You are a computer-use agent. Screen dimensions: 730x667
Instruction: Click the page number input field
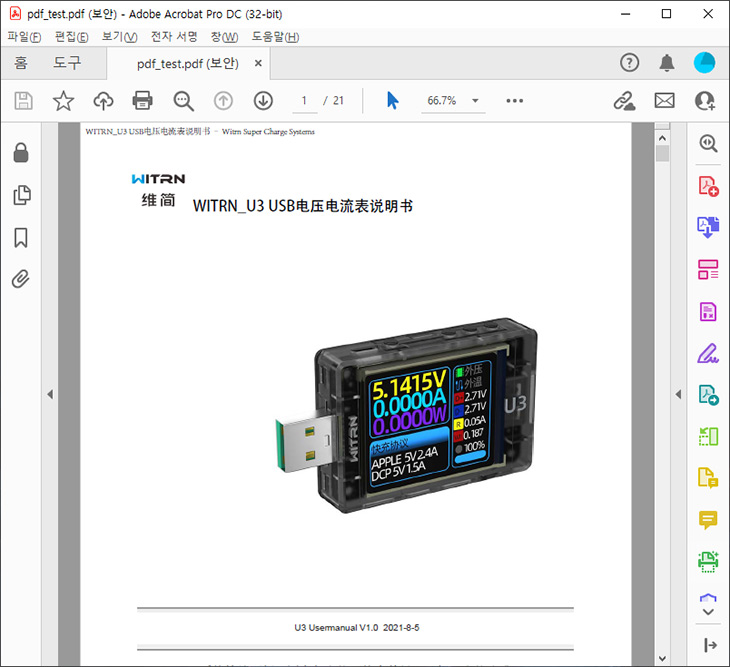(x=304, y=101)
